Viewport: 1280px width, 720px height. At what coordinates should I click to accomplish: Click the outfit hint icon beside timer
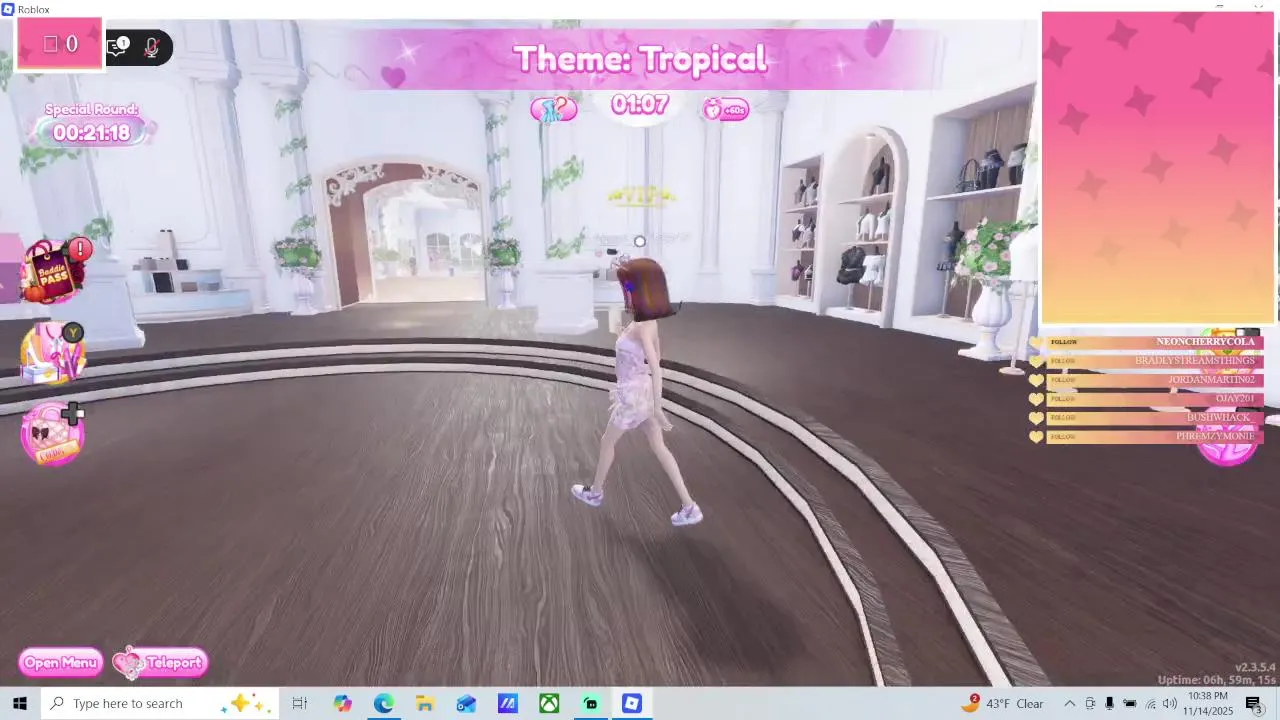point(553,109)
